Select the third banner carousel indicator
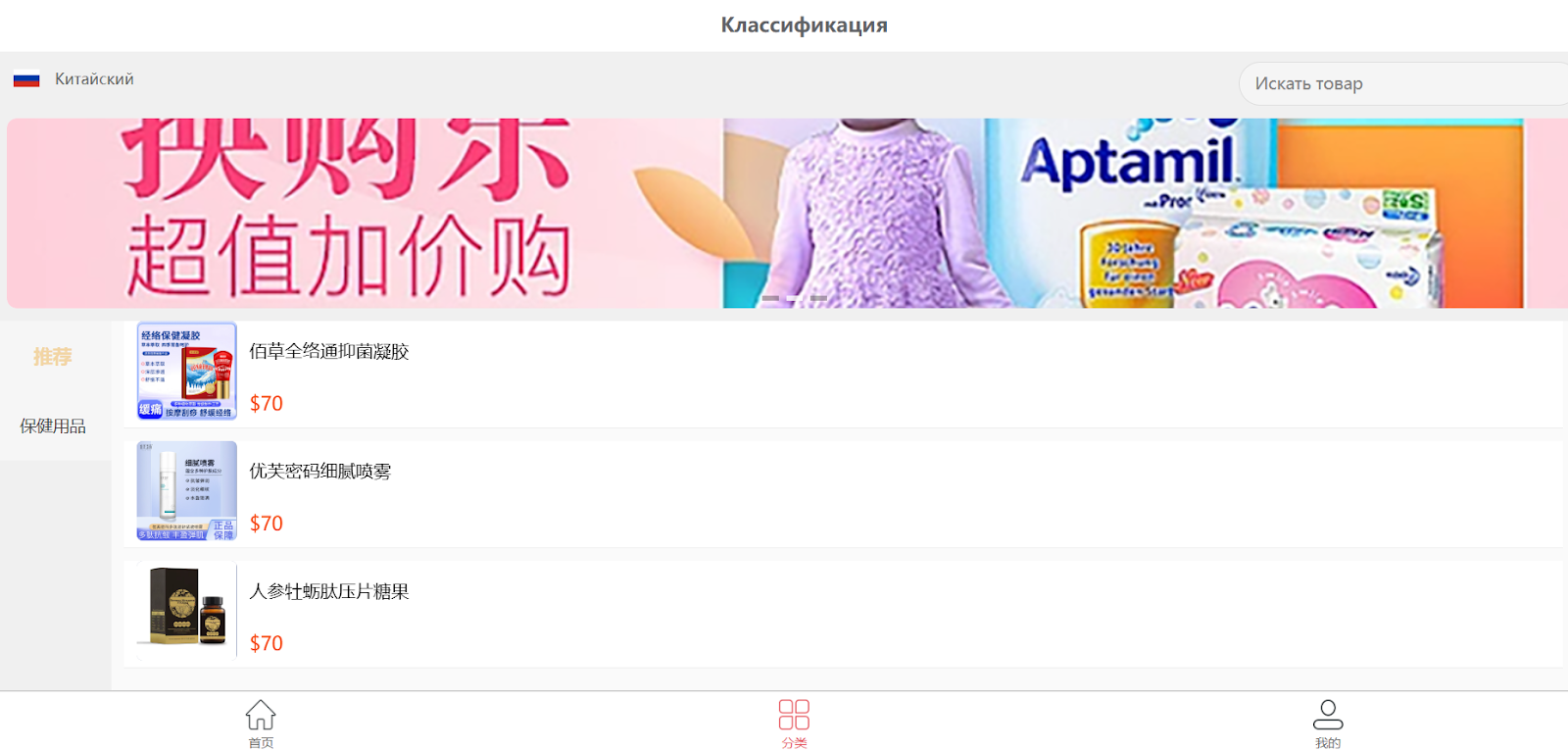 [x=819, y=298]
